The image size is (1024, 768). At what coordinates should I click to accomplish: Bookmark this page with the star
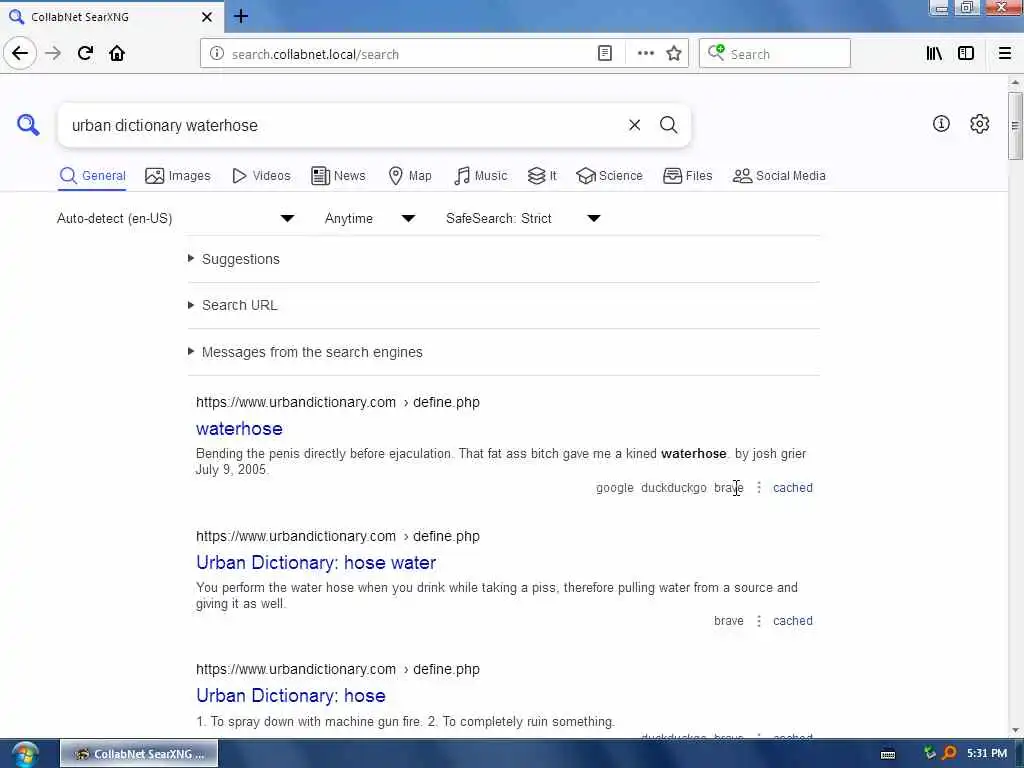(674, 54)
